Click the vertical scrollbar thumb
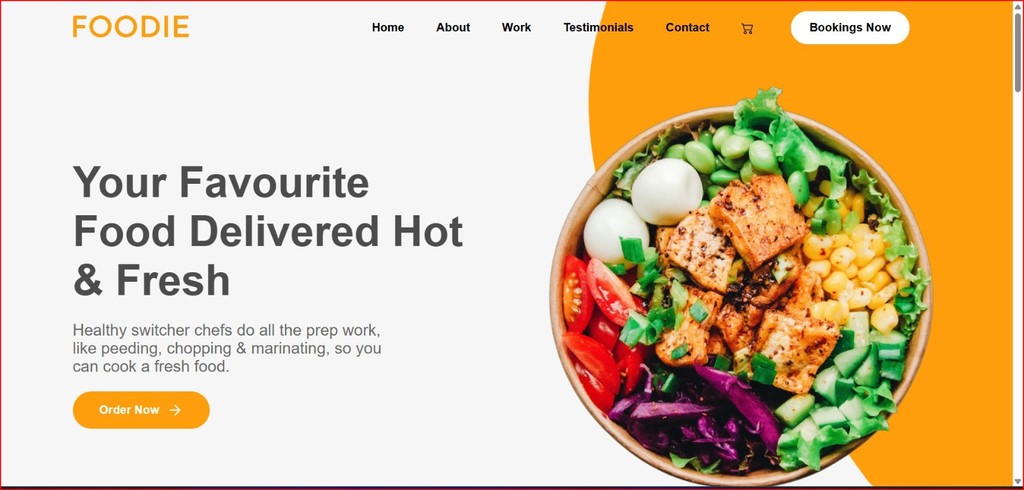Viewport: 1024px width, 490px height. pyautogui.click(x=1017, y=52)
